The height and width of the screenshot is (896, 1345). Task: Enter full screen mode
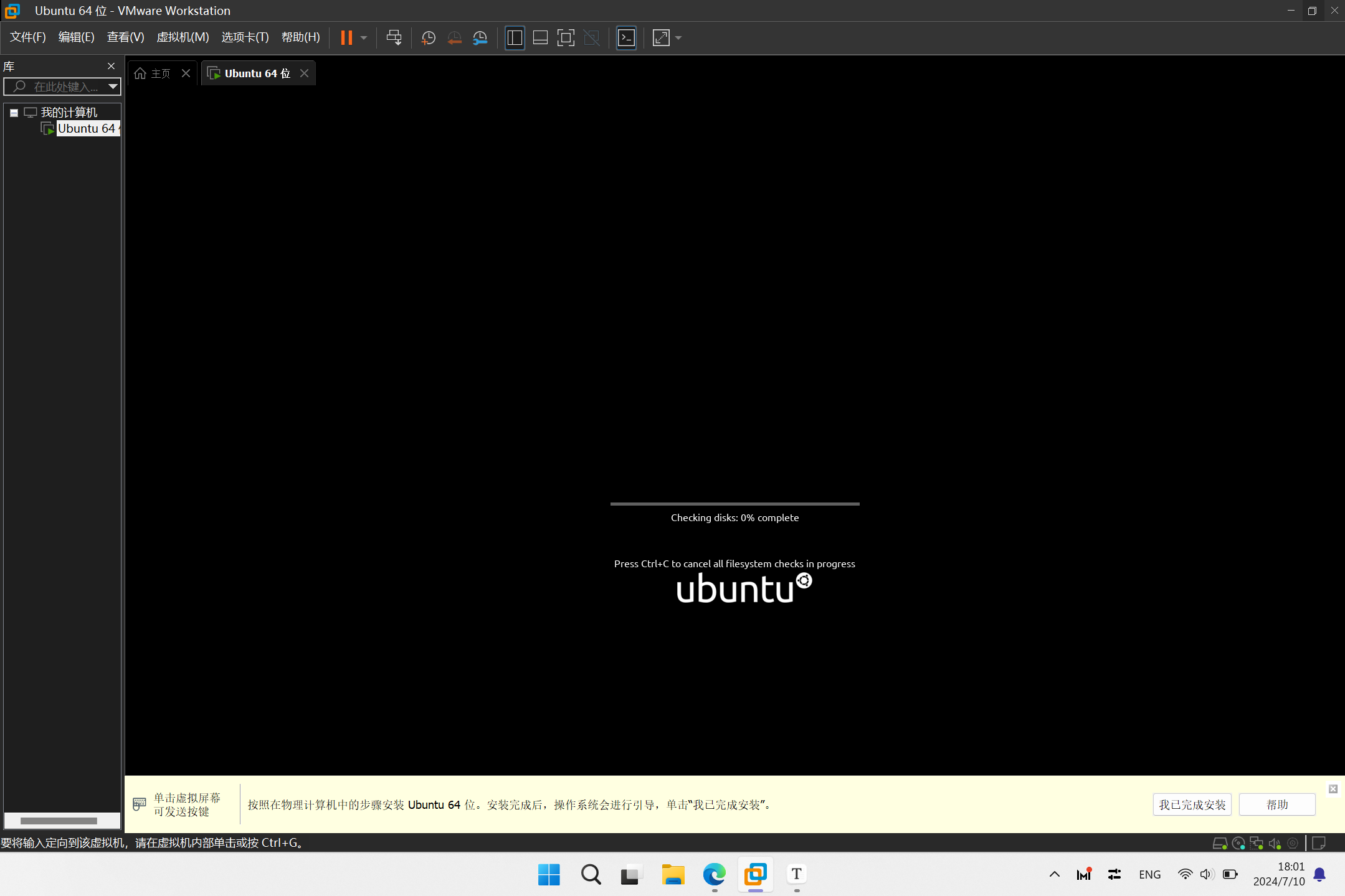566,37
